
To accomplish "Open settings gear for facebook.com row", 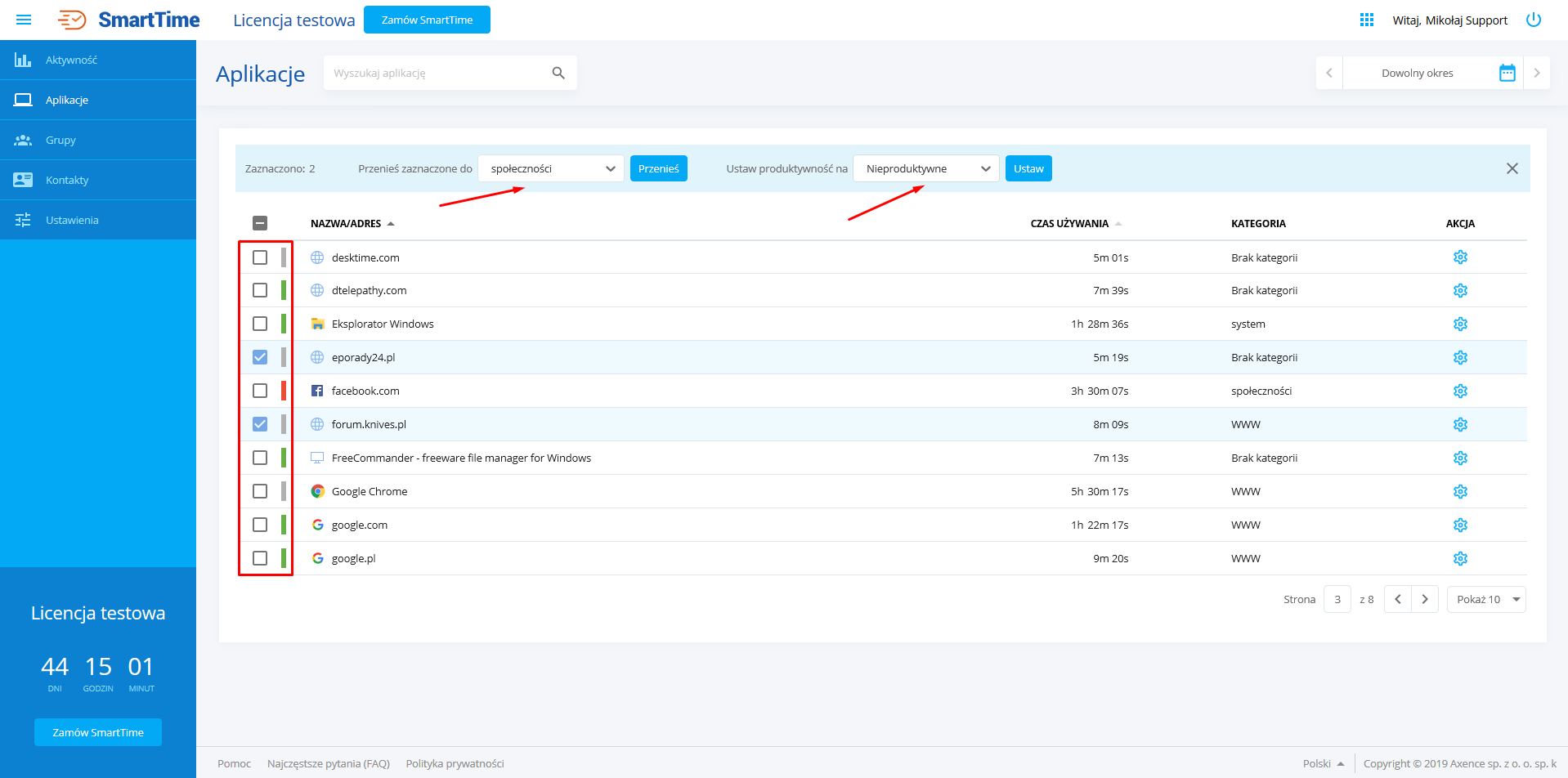I will pos(1460,391).
